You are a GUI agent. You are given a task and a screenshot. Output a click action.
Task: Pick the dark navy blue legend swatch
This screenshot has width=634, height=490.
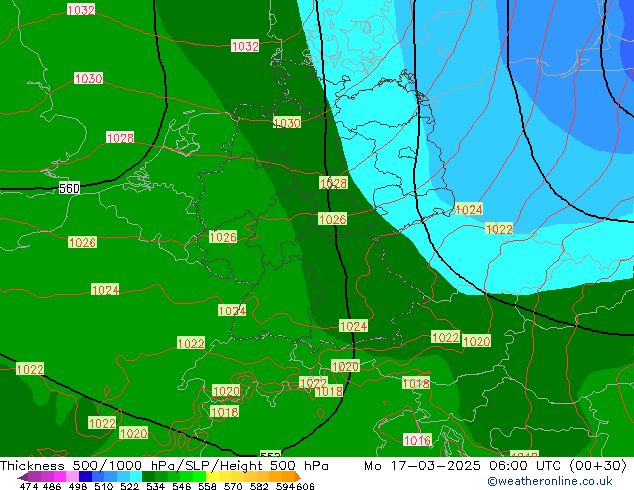[x=85, y=477]
